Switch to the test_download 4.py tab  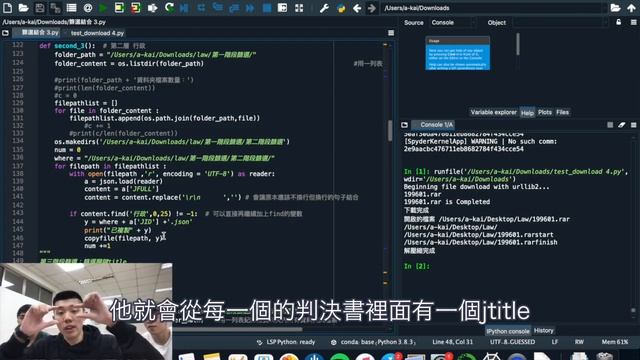point(97,33)
